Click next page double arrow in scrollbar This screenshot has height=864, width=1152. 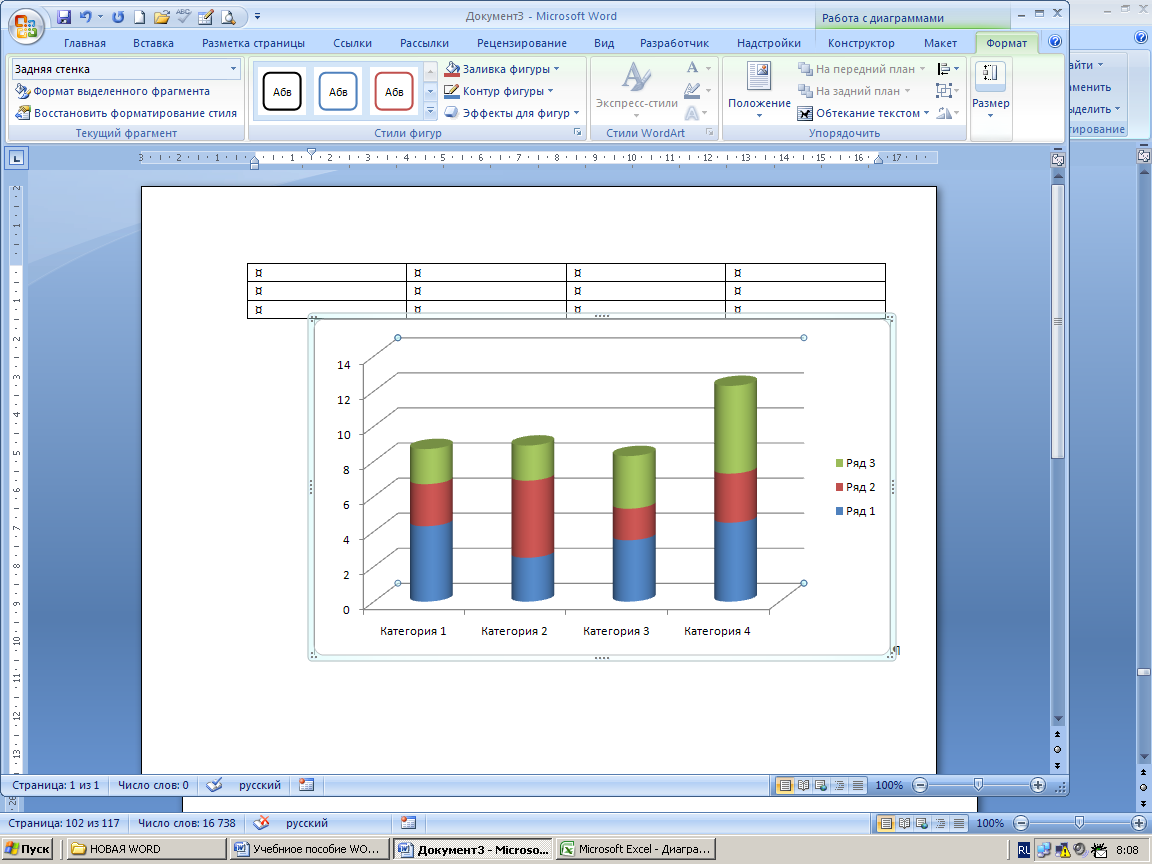click(1057, 766)
